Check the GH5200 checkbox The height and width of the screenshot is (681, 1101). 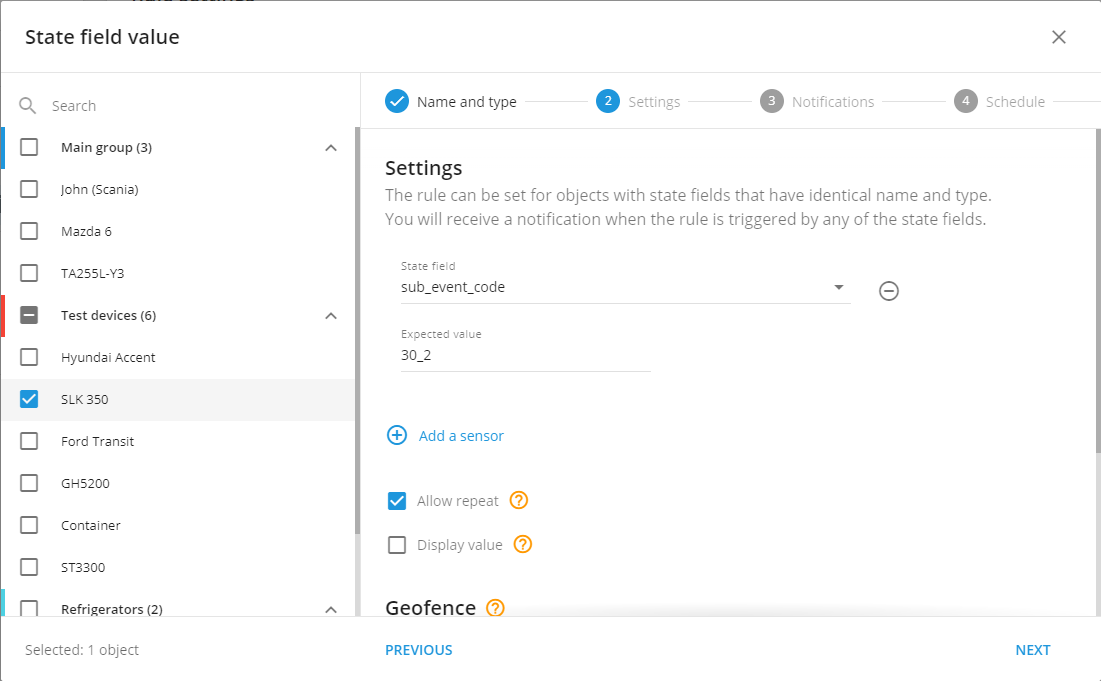coord(29,483)
